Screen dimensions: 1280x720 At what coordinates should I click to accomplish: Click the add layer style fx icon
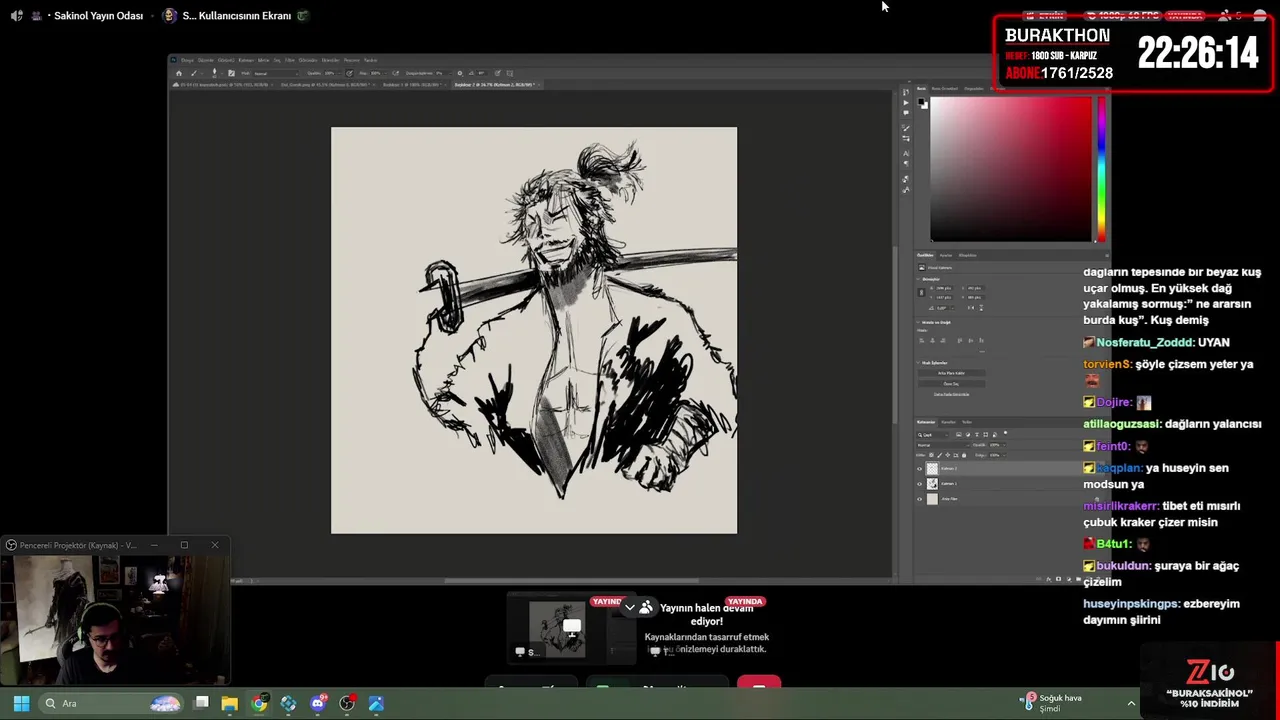1049,579
